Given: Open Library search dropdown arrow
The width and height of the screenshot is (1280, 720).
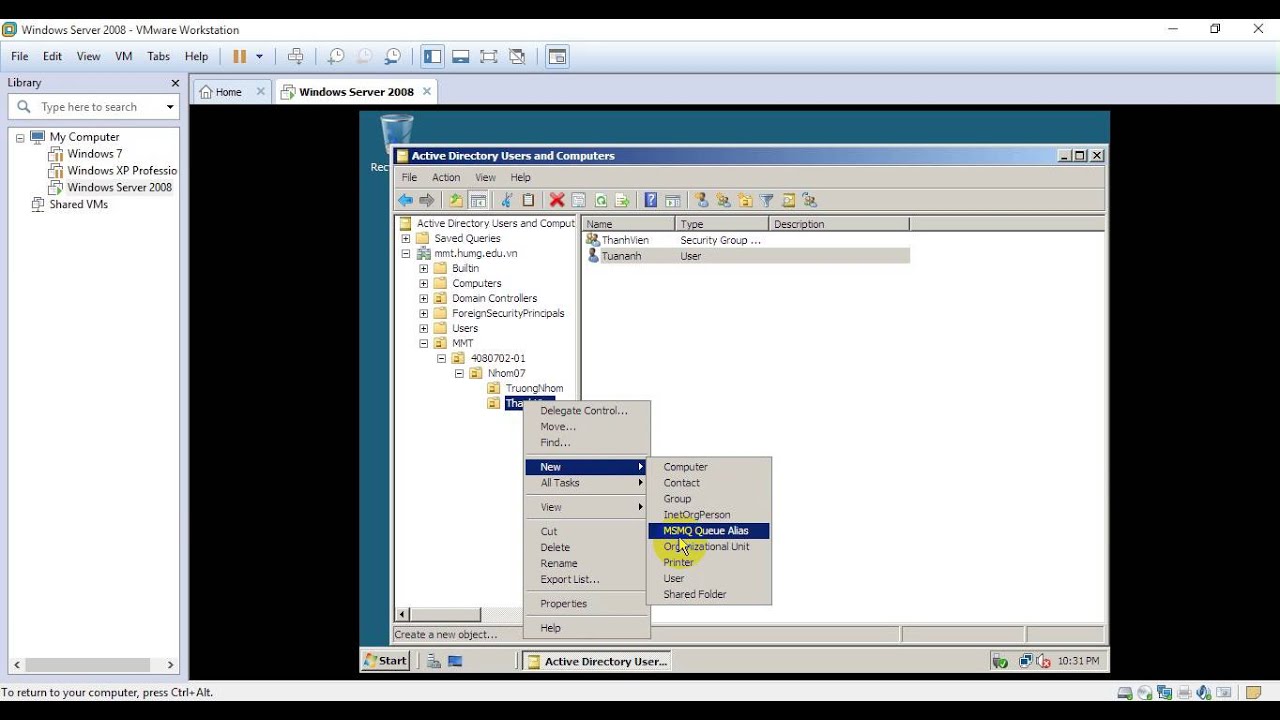Looking at the screenshot, I should [170, 107].
